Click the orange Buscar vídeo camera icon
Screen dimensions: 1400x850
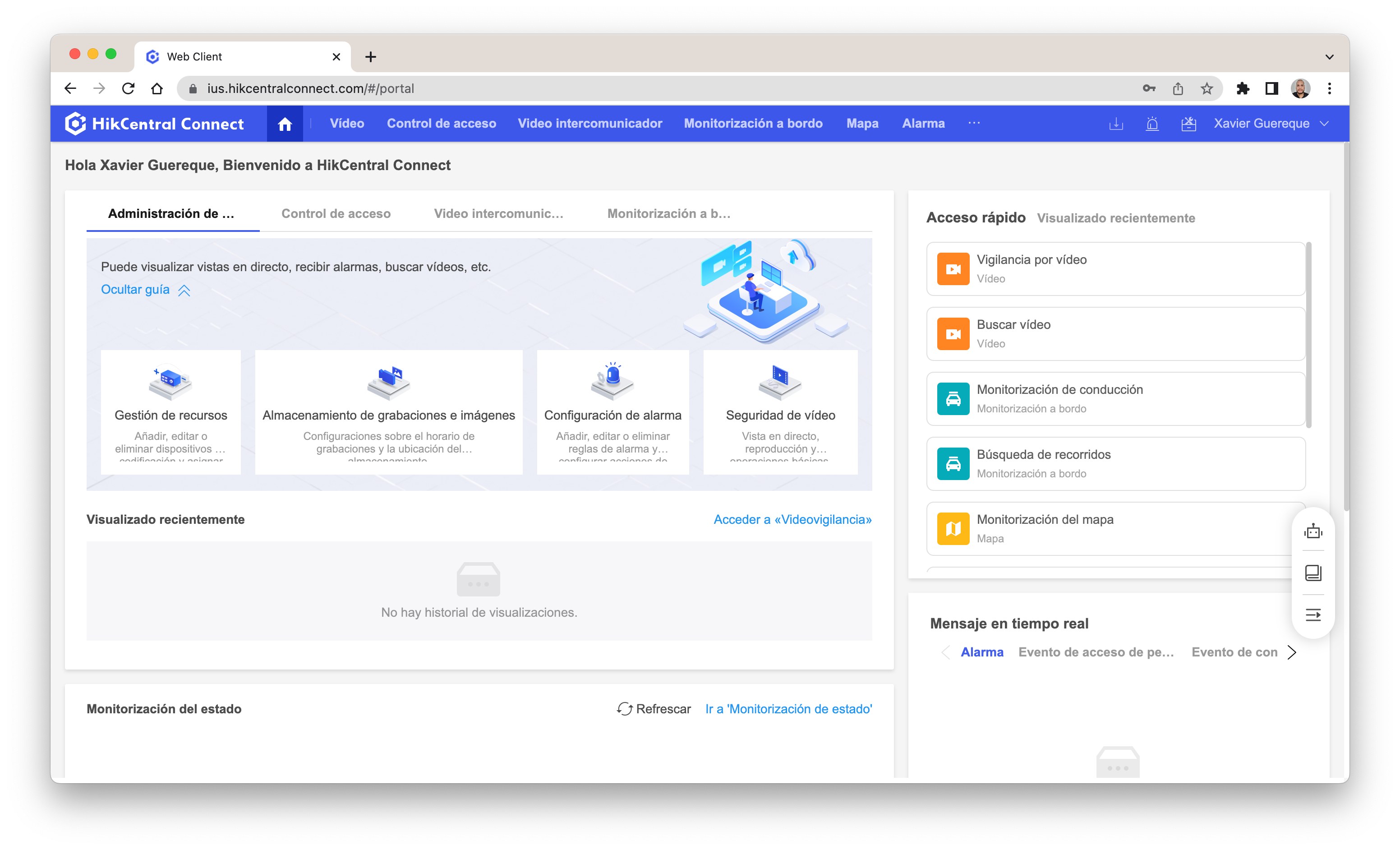(x=953, y=333)
